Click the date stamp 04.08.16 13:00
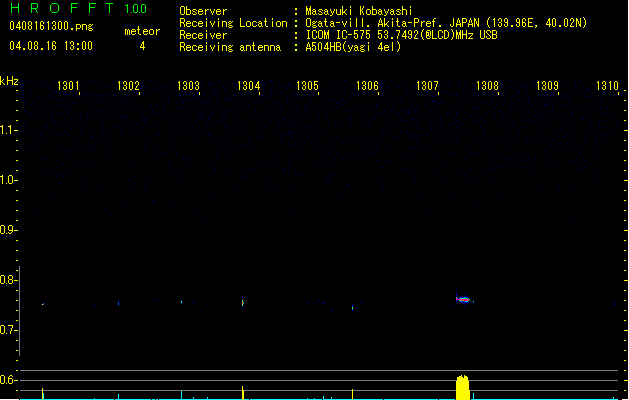The width and height of the screenshot is (629, 400). click(51, 46)
